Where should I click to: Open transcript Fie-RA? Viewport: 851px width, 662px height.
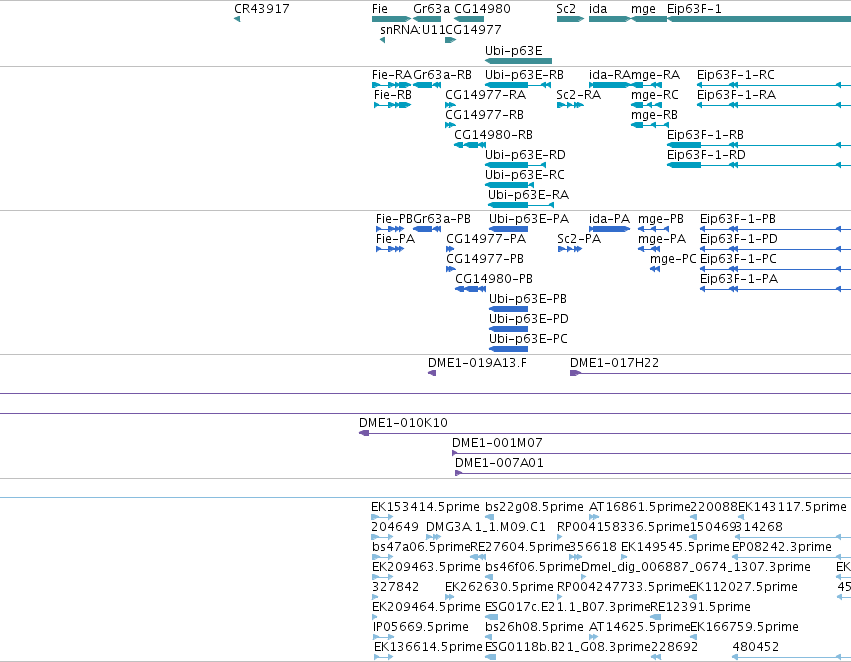pos(392,75)
